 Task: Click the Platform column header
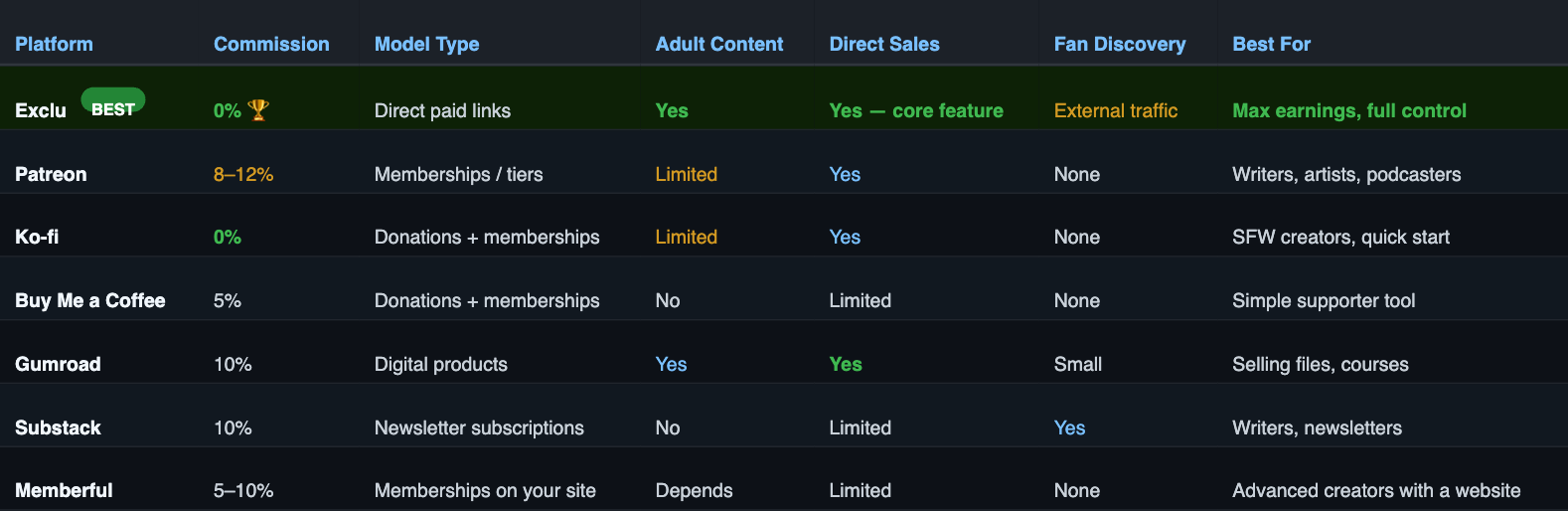coord(54,44)
